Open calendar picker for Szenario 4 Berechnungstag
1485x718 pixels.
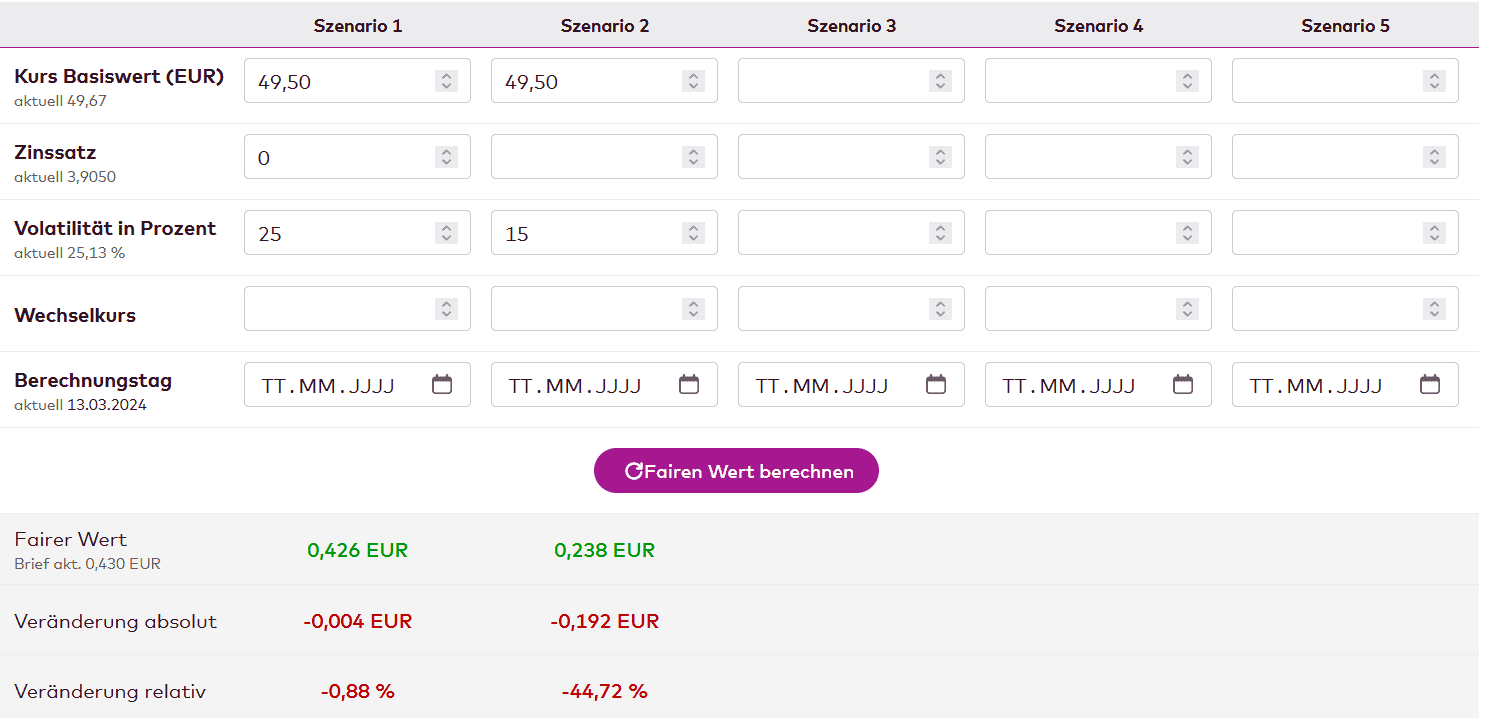click(x=1183, y=384)
